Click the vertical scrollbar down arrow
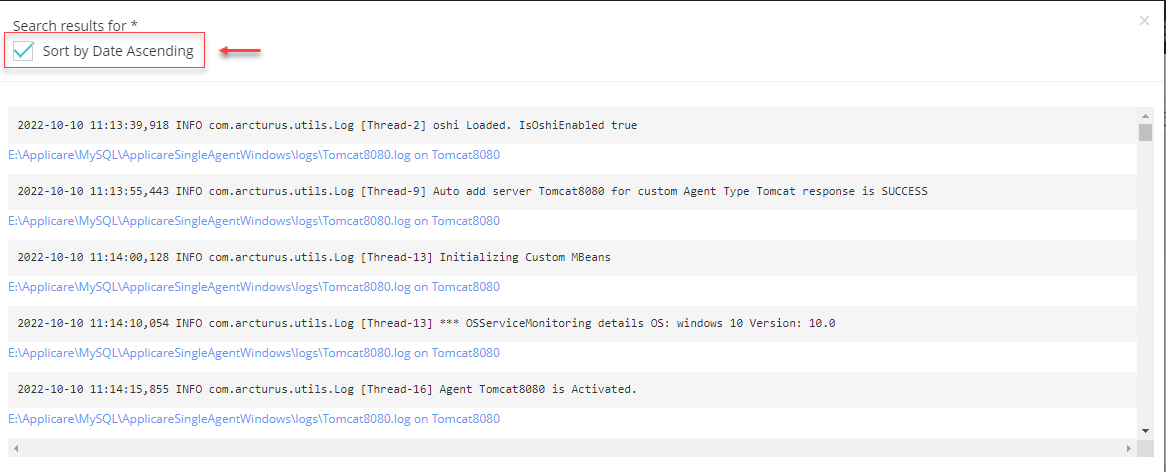This screenshot has width=1166, height=472. [x=1145, y=430]
